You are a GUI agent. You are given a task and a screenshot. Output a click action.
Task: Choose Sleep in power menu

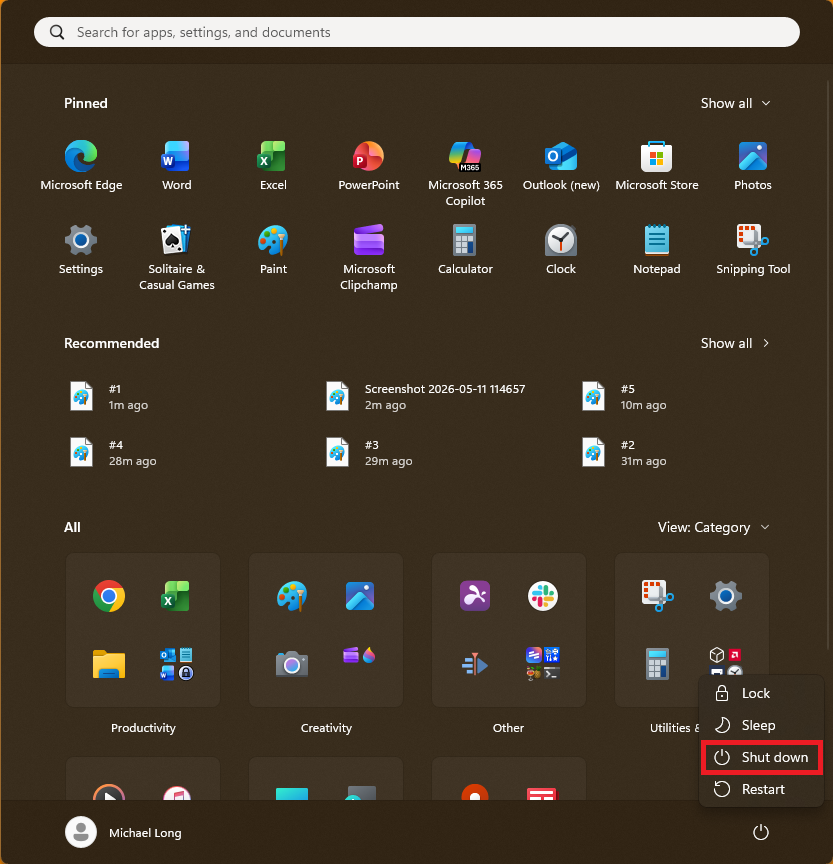(x=761, y=725)
